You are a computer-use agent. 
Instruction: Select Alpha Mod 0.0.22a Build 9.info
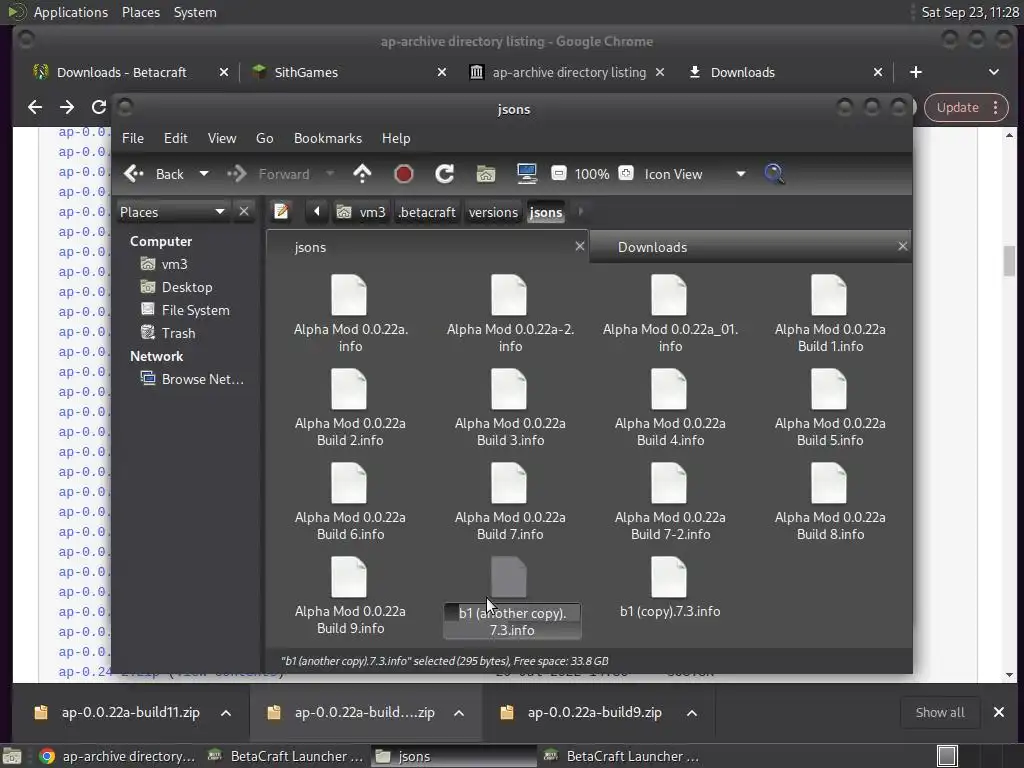(350, 596)
